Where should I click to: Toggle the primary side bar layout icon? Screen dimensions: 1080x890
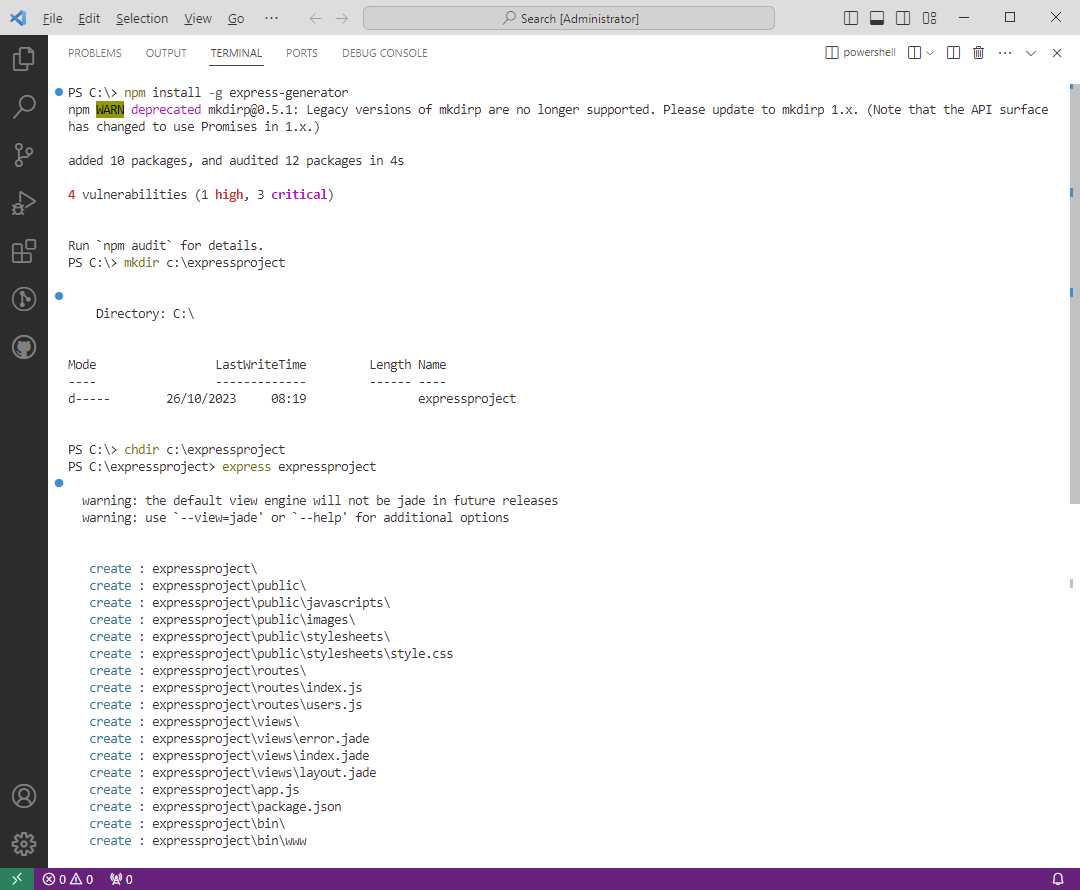pos(851,18)
